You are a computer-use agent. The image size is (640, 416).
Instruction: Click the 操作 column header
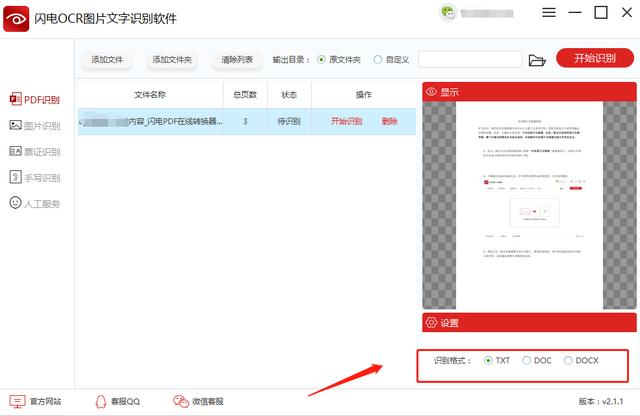363,95
